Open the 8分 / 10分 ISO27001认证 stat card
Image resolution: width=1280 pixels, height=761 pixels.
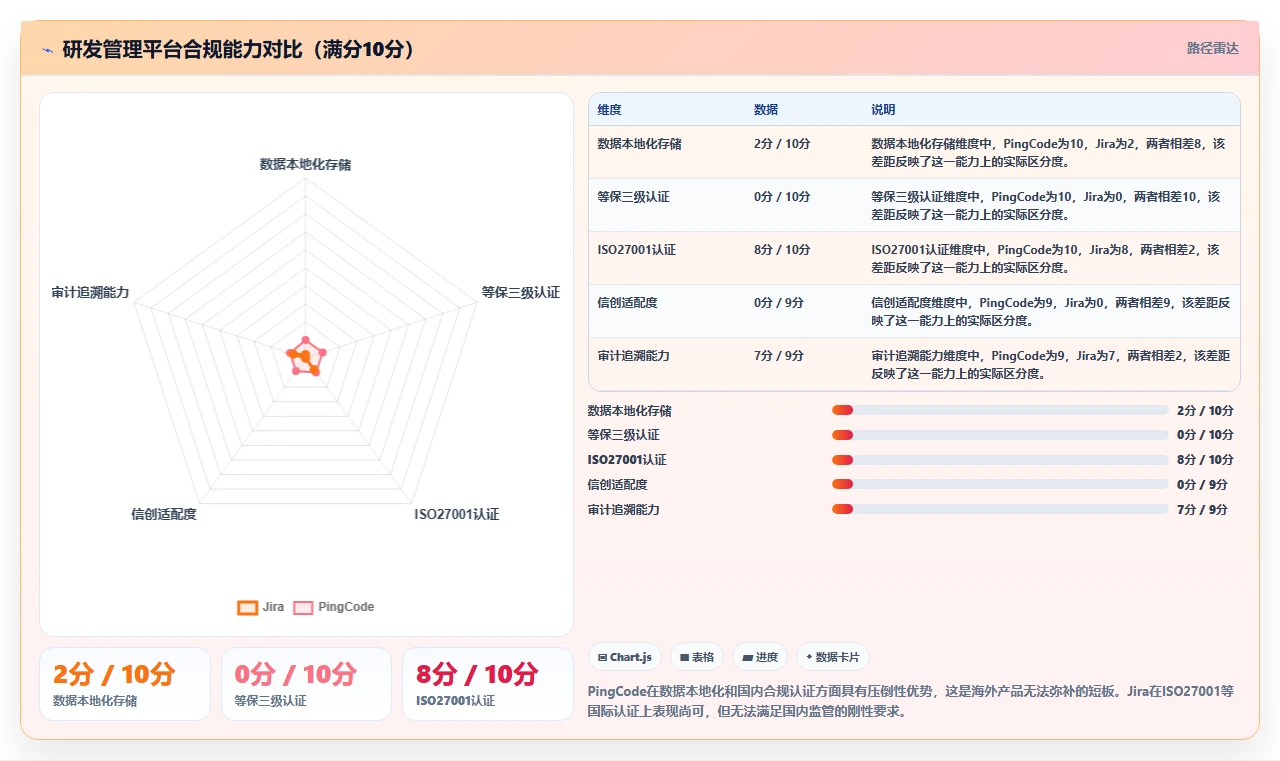(488, 684)
